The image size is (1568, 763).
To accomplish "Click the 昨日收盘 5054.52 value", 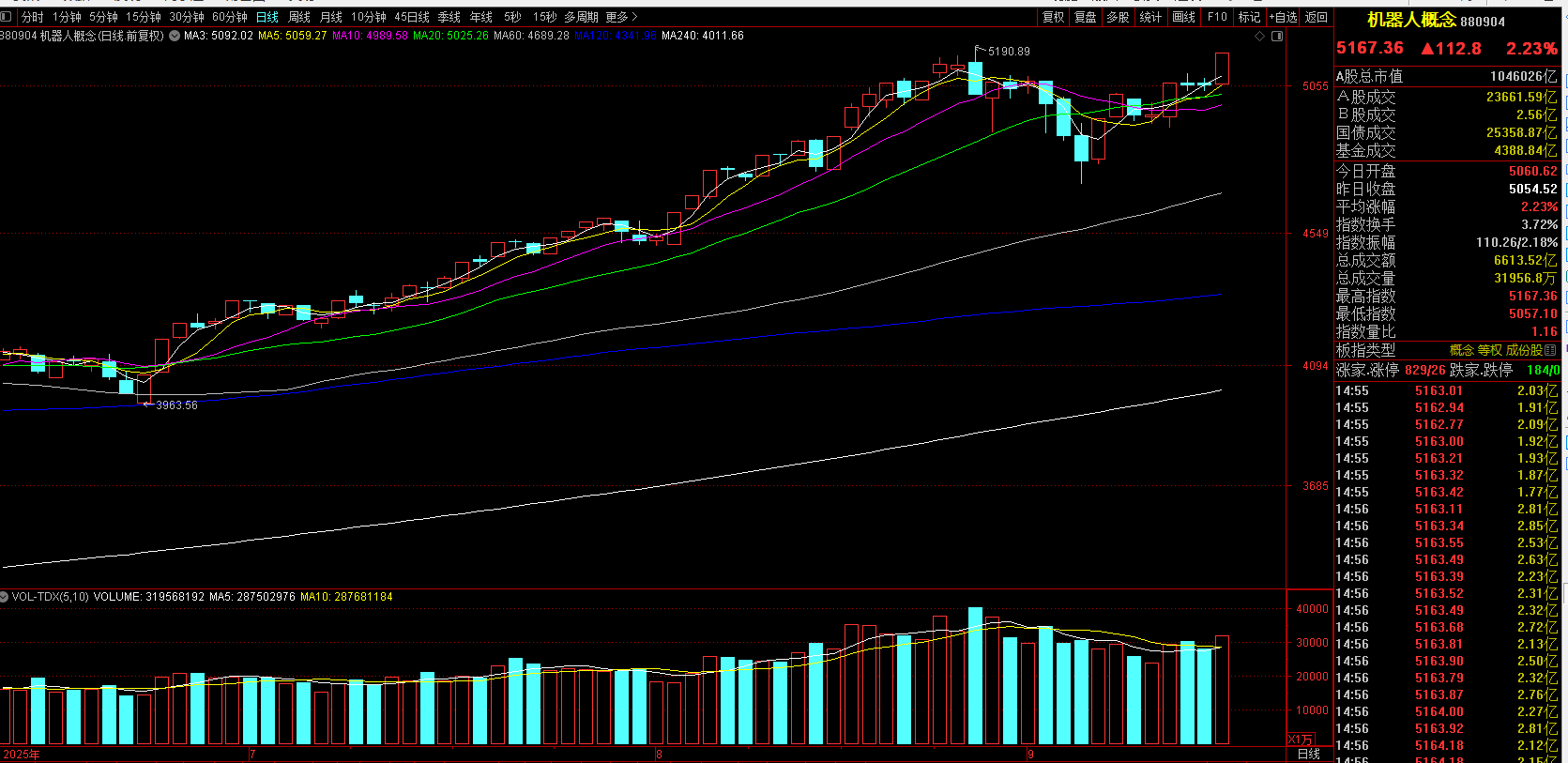I will [1533, 189].
